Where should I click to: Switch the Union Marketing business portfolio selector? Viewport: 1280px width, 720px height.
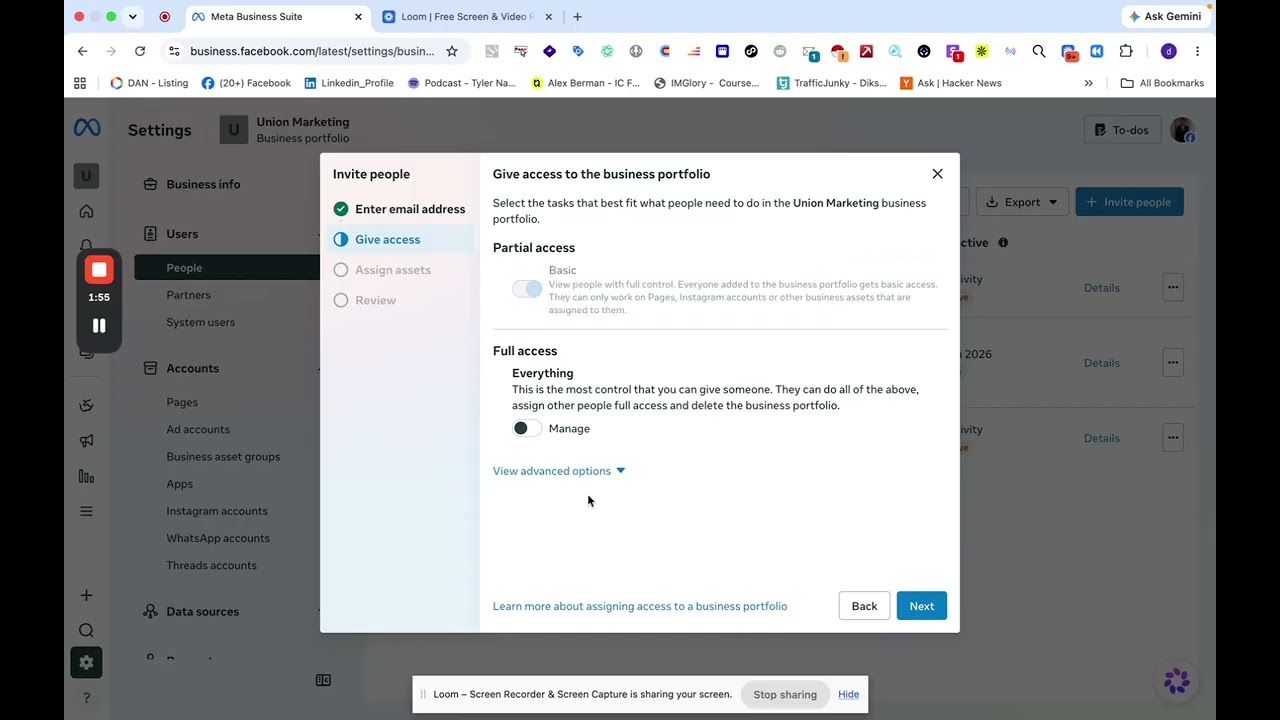point(285,130)
